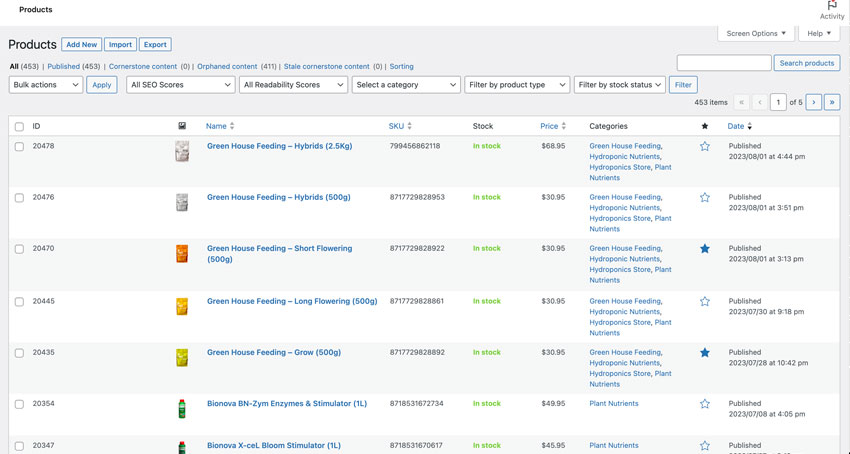
Task: Select SKU 799456862118 text
Action: click(x=415, y=146)
